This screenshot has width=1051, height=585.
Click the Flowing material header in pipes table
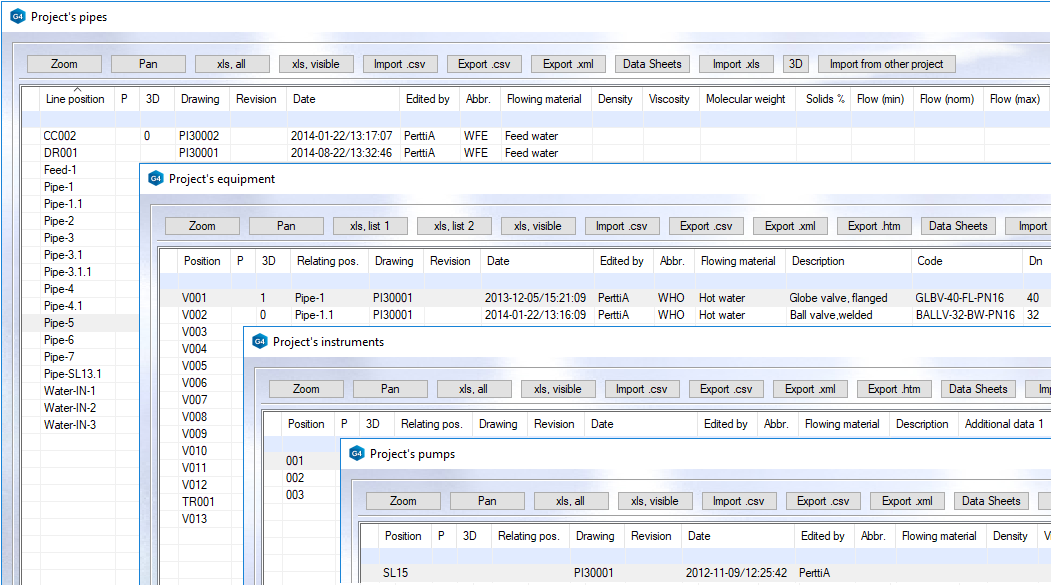point(544,99)
